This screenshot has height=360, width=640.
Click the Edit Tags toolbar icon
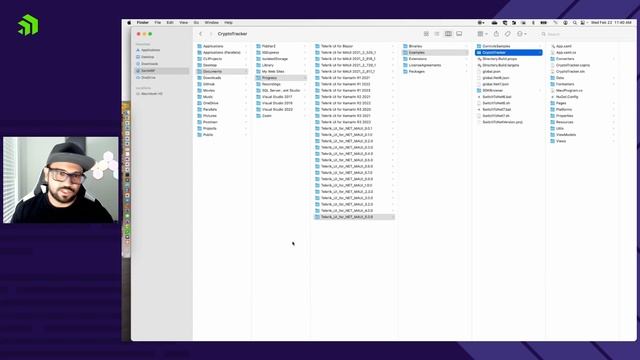pyautogui.click(x=508, y=34)
